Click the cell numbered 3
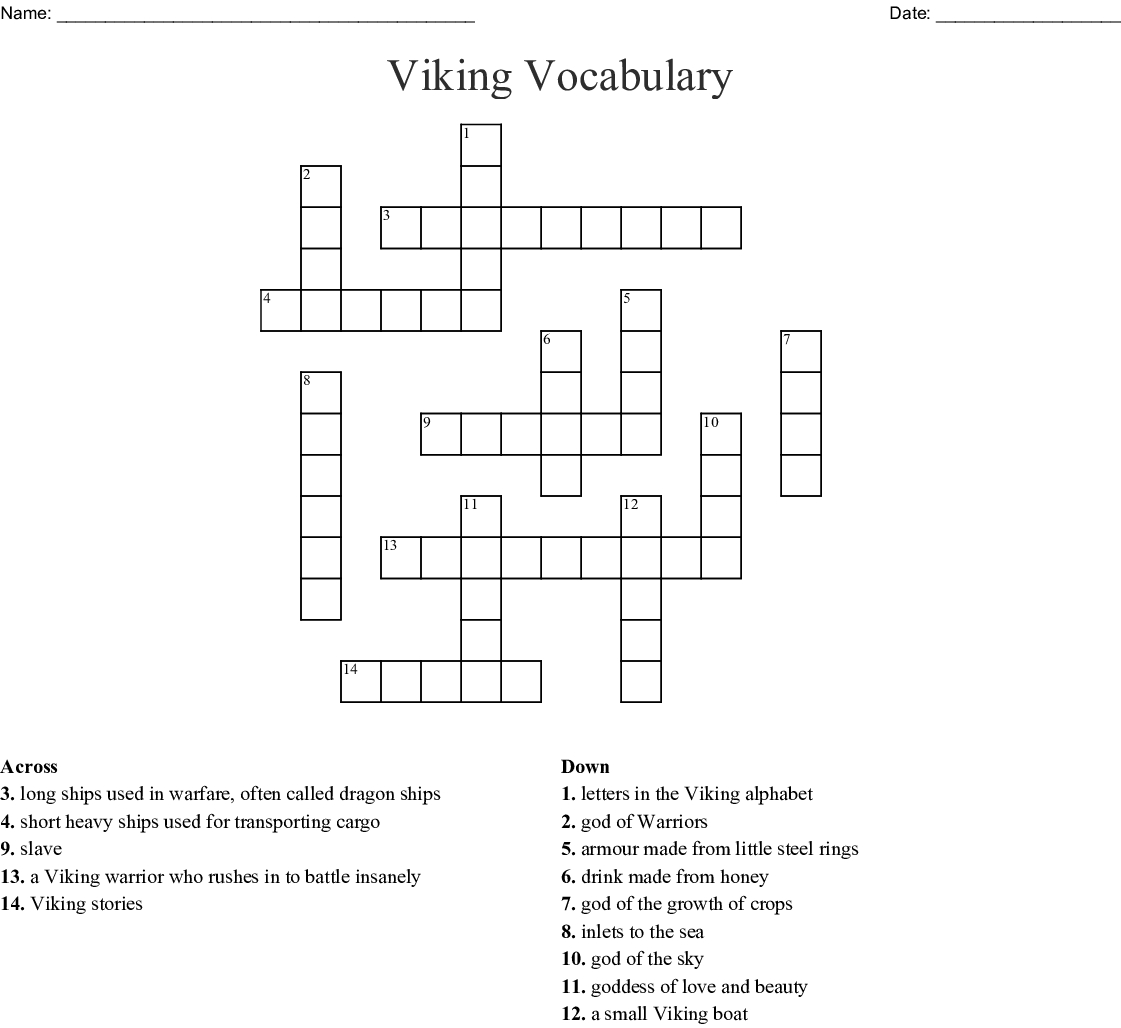This screenshot has width=1121, height=1028. [401, 228]
